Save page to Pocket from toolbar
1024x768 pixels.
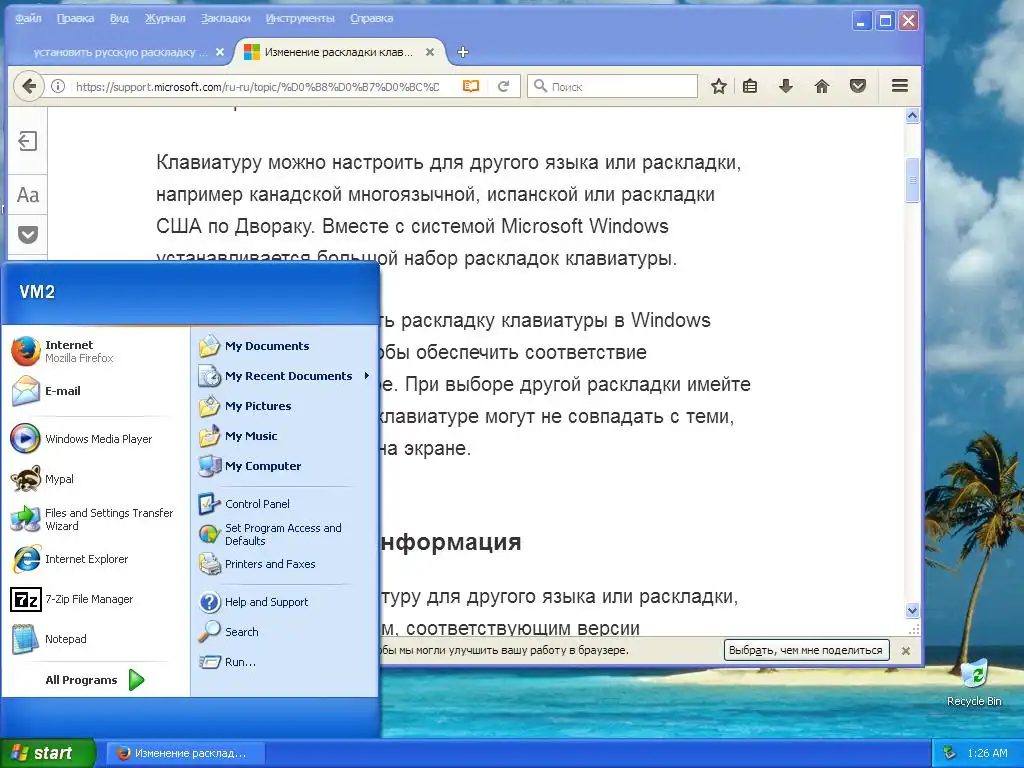point(858,86)
